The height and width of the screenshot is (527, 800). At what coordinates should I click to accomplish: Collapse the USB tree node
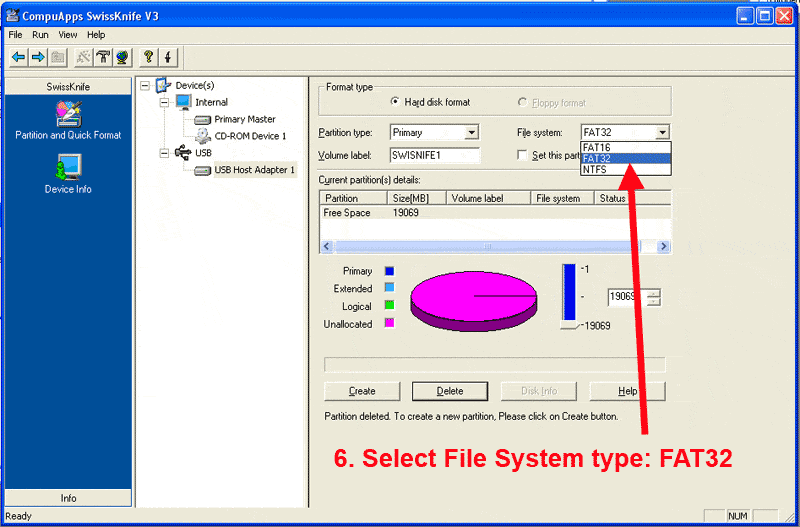[x=164, y=153]
